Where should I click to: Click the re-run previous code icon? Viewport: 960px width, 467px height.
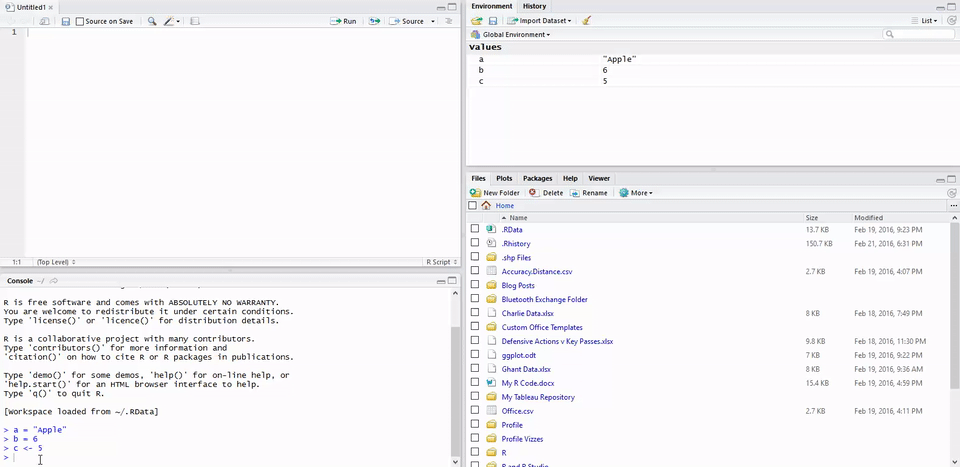coord(374,21)
